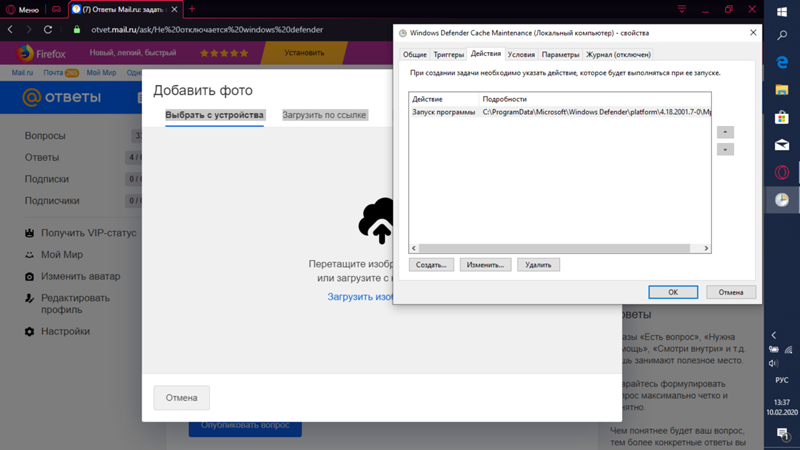Open the Mail.ru portal link
This screenshot has height=450, width=800.
(22, 72)
